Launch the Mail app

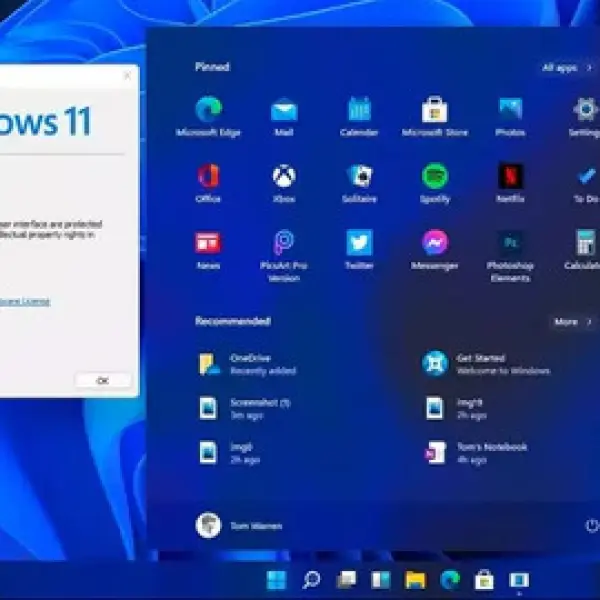pos(284,110)
